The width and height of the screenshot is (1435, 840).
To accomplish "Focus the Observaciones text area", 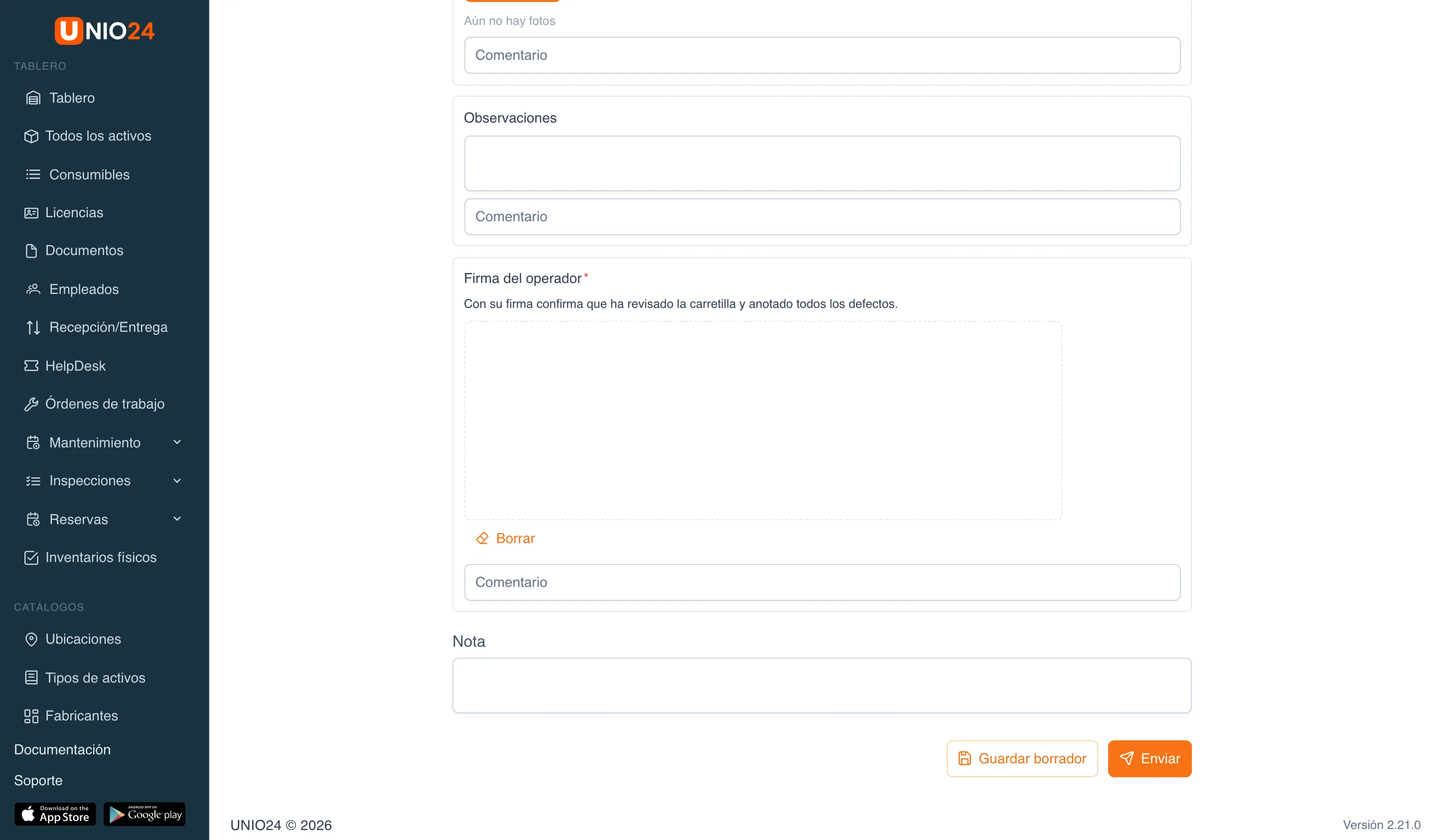I will (822, 163).
